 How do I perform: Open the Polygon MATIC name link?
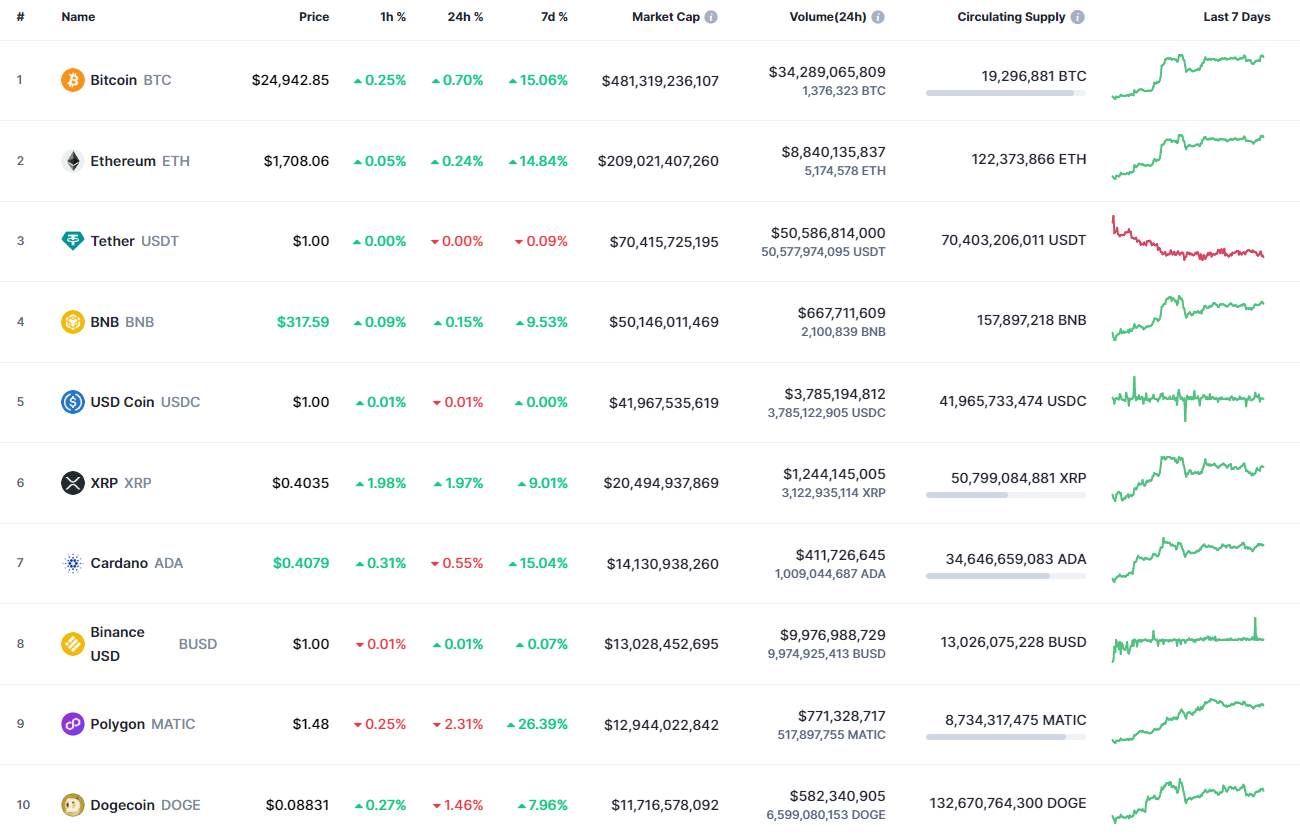pyautogui.click(x=118, y=724)
